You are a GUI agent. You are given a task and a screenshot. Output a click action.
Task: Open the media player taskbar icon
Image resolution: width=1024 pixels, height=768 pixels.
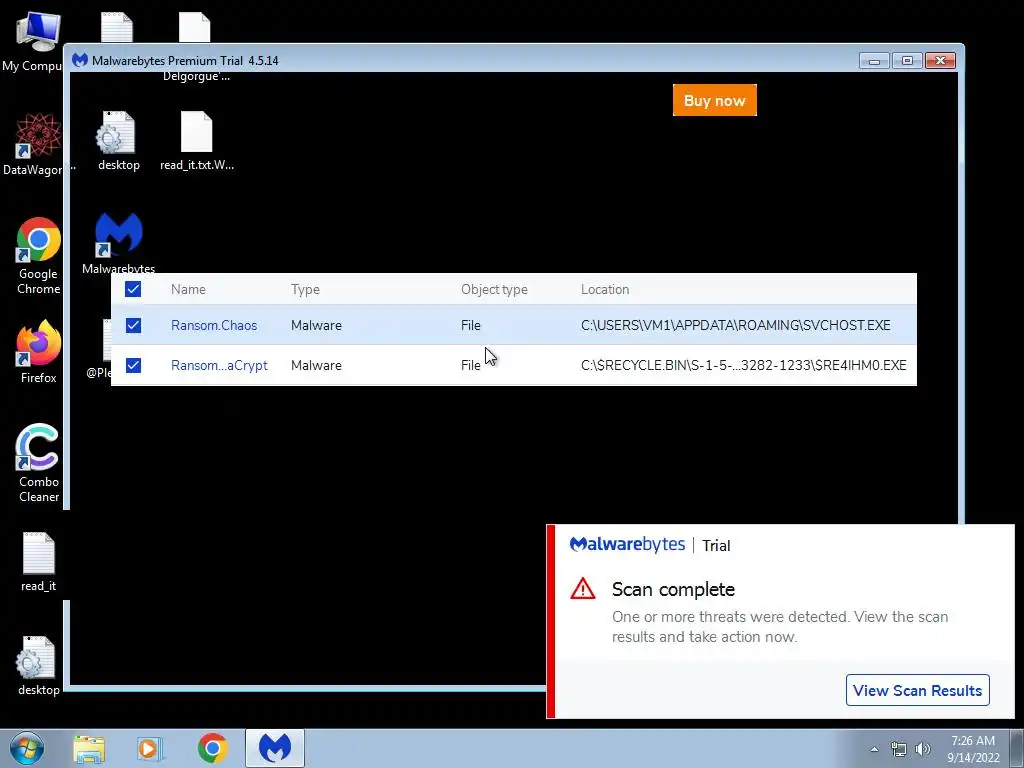[150, 748]
